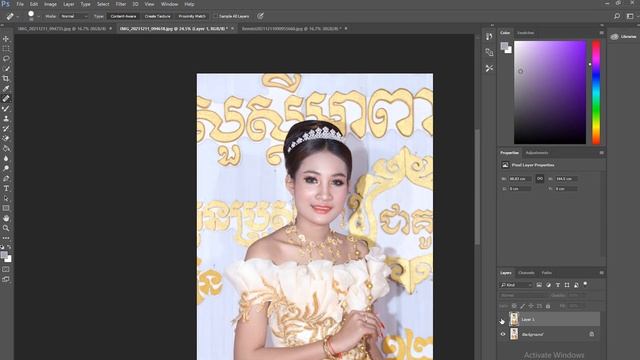This screenshot has height=360, width=640.
Task: Open the Filter menu
Action: point(120,4)
